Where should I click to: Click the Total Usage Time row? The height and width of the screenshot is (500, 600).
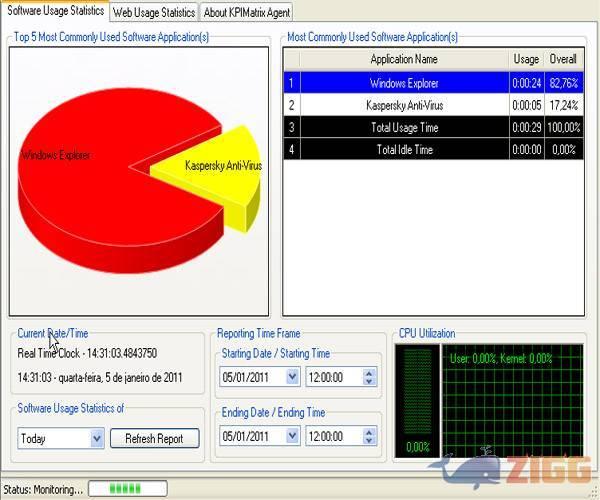[404, 127]
